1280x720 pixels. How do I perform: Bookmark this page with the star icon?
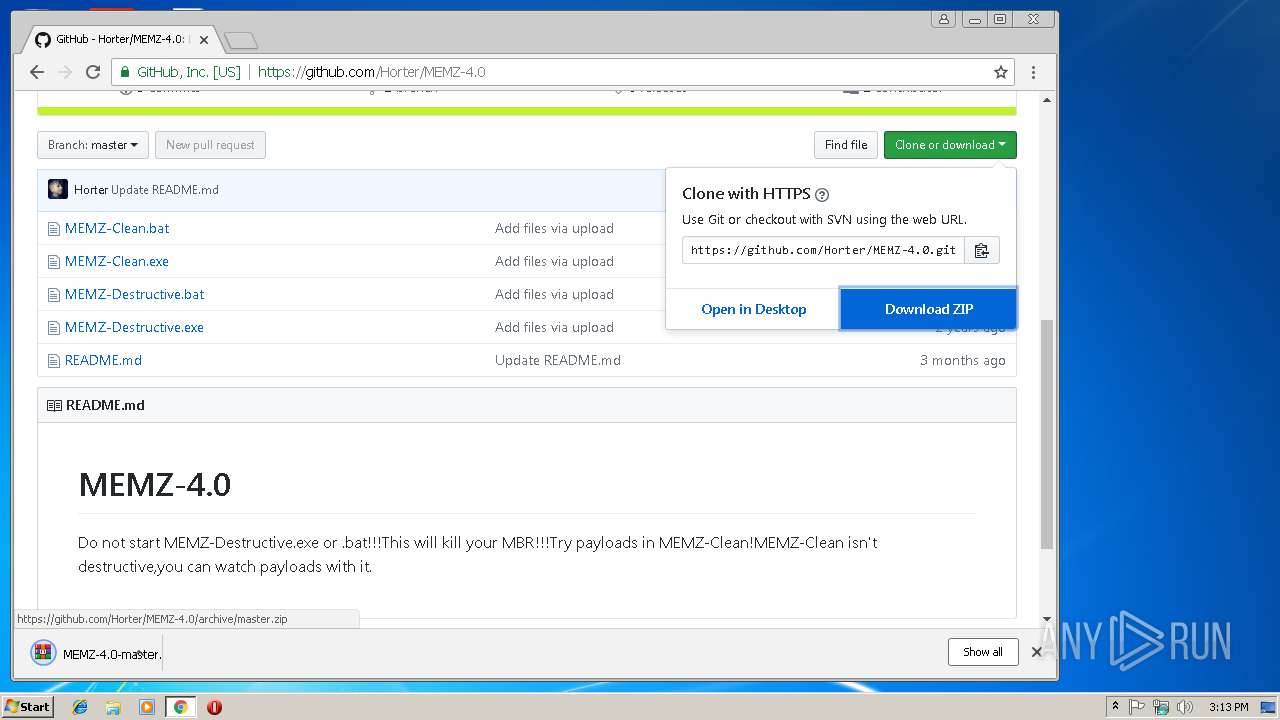tap(1000, 72)
